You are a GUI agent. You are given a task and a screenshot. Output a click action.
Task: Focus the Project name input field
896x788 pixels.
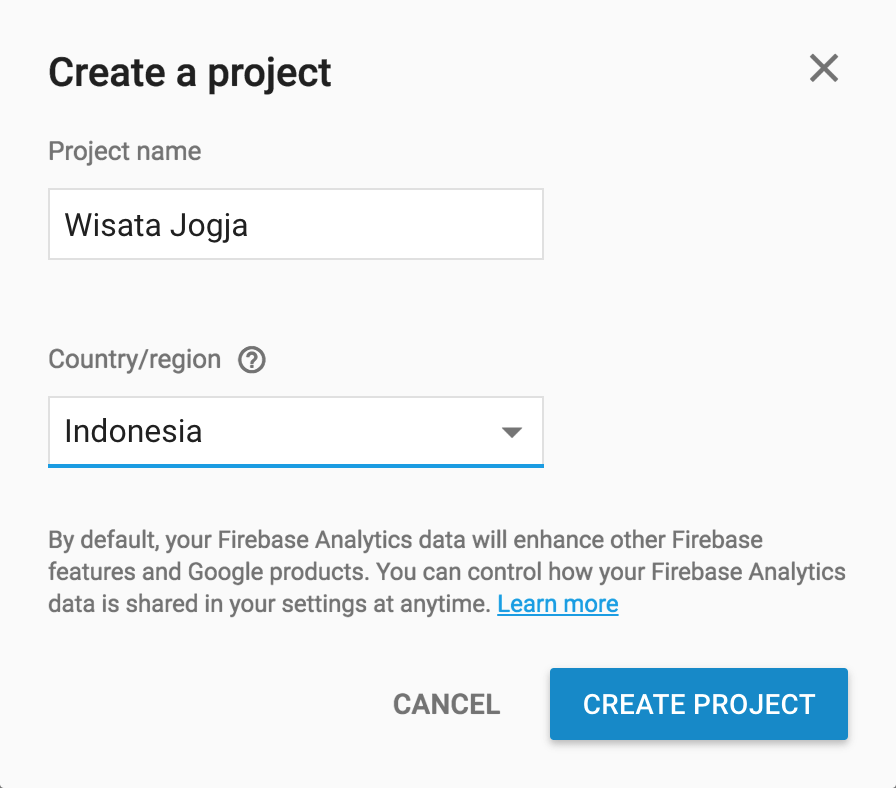coord(295,224)
